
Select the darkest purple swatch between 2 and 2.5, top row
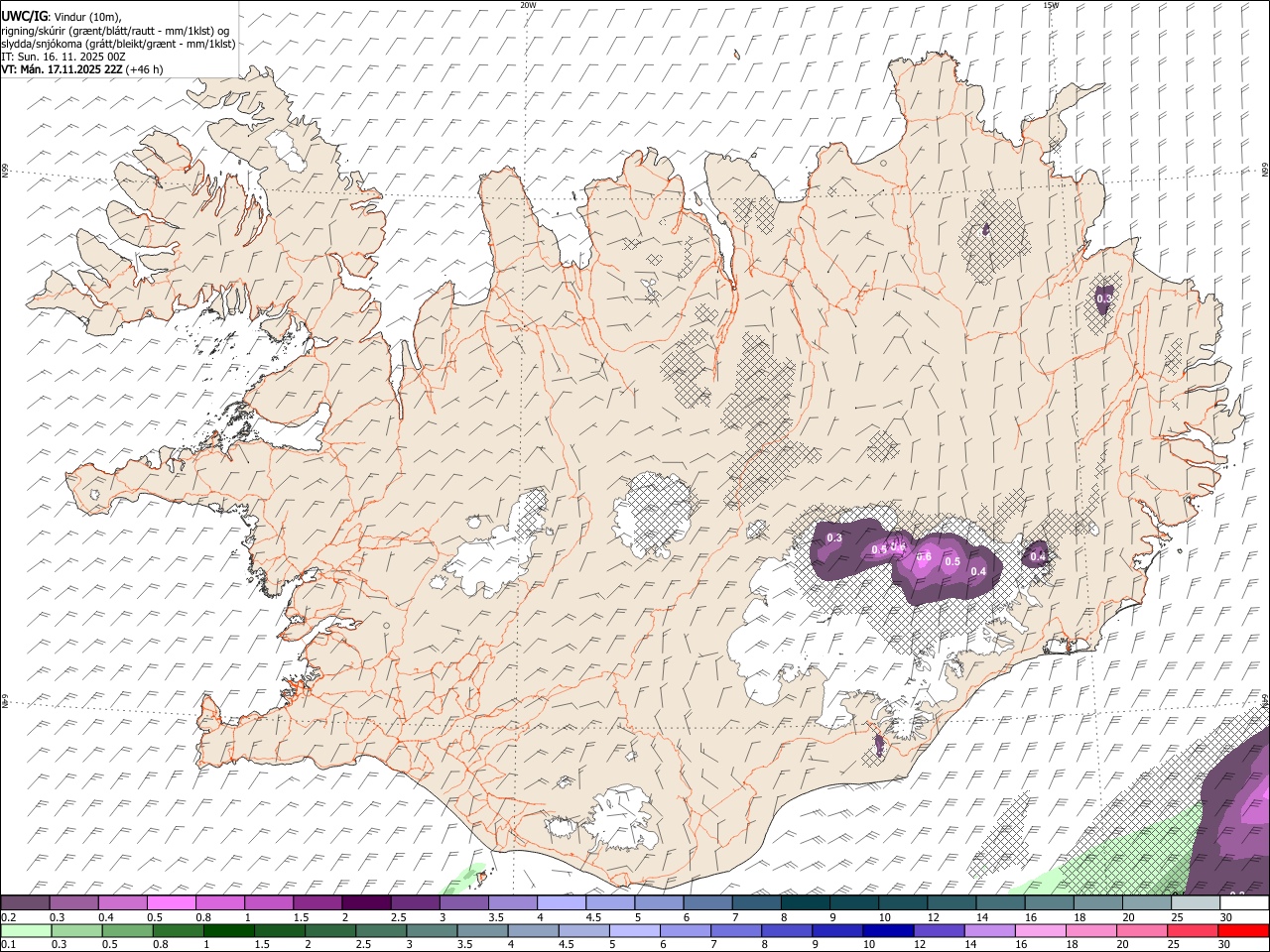coord(366,903)
